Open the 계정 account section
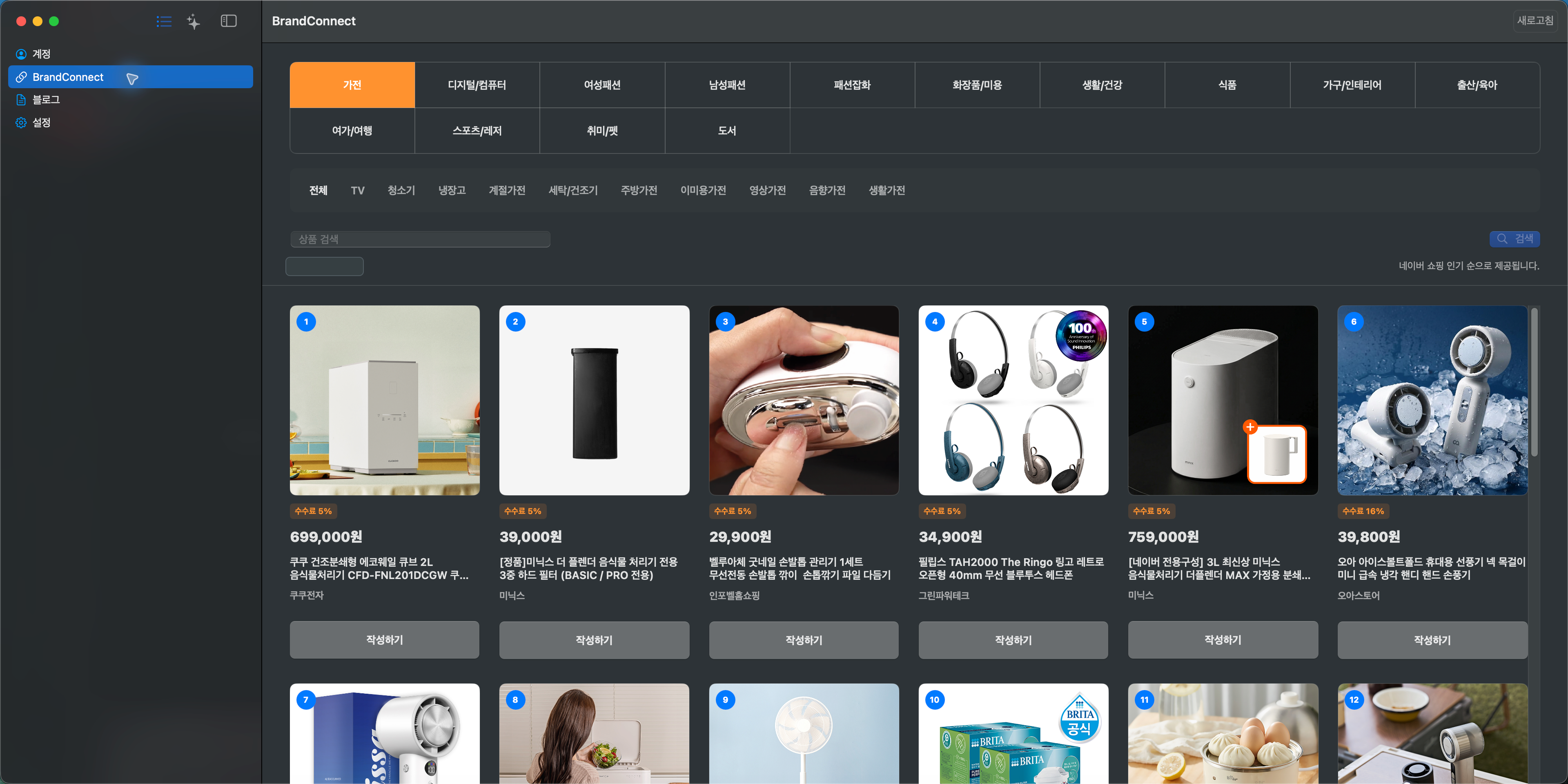 click(x=130, y=54)
